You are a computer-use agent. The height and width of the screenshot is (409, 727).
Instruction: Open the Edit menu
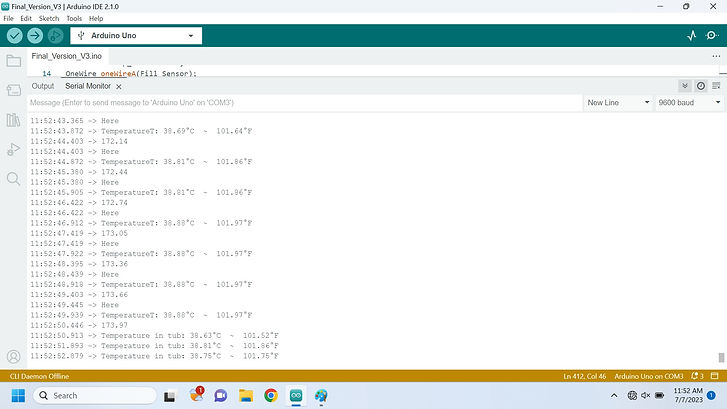(x=26, y=19)
